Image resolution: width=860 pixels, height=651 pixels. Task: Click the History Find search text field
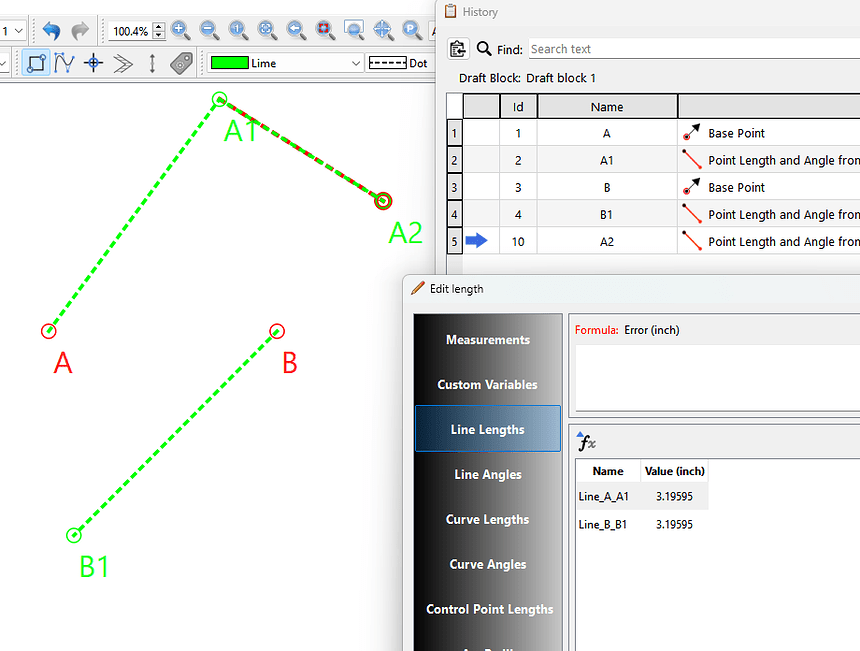pyautogui.click(x=690, y=49)
